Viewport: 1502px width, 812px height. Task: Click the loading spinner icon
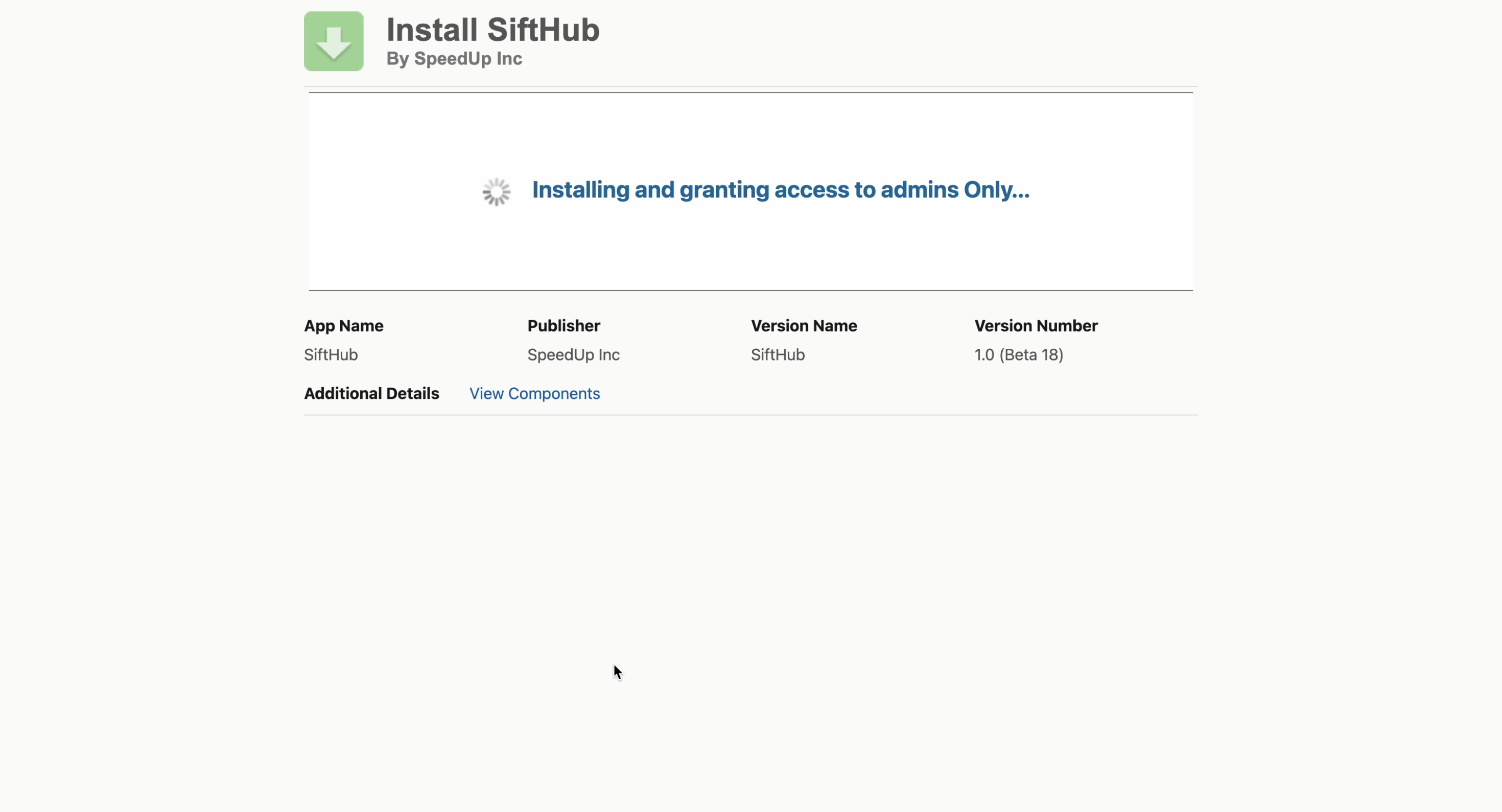point(496,192)
